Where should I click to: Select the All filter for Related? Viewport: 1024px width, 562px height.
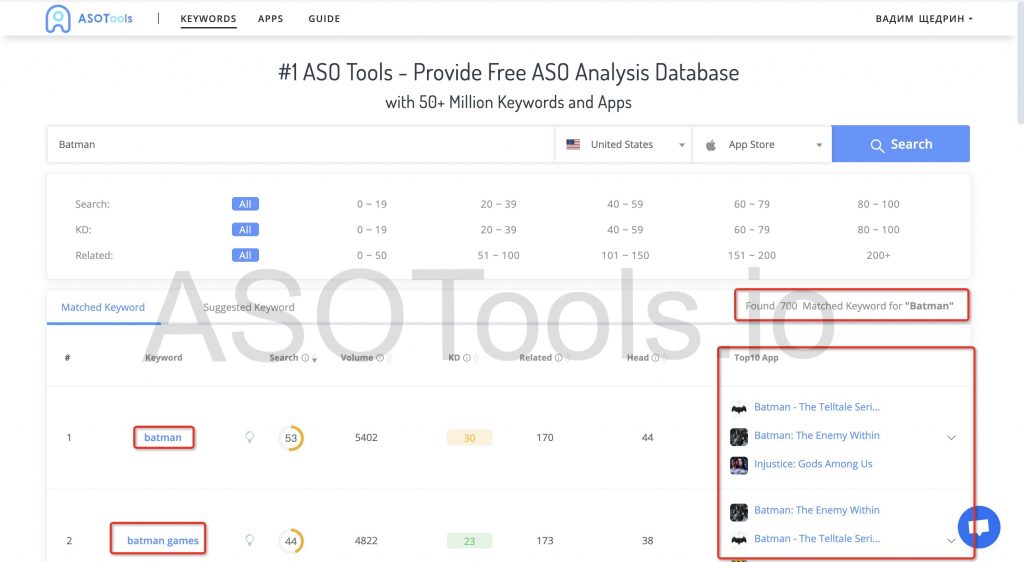pyautogui.click(x=245, y=255)
